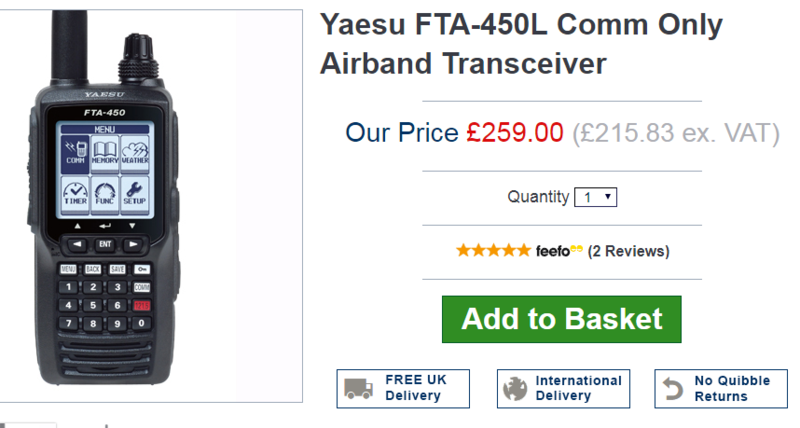
Task: Open the Quantity dropdown
Action: 595,197
